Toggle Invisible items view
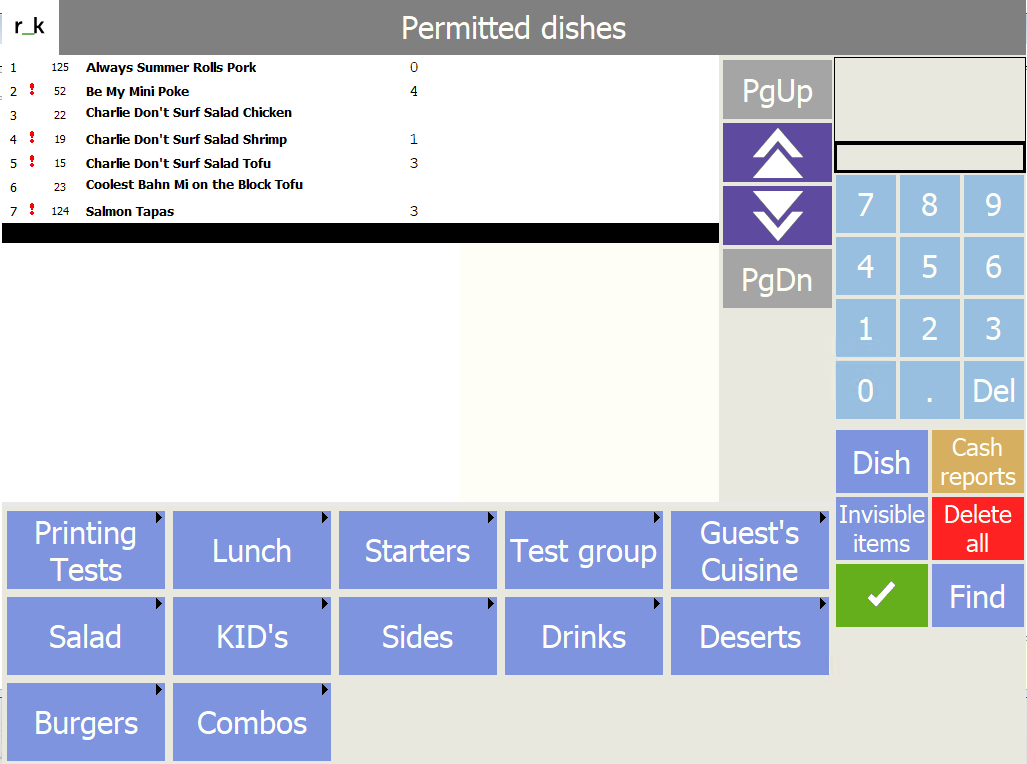 point(881,529)
